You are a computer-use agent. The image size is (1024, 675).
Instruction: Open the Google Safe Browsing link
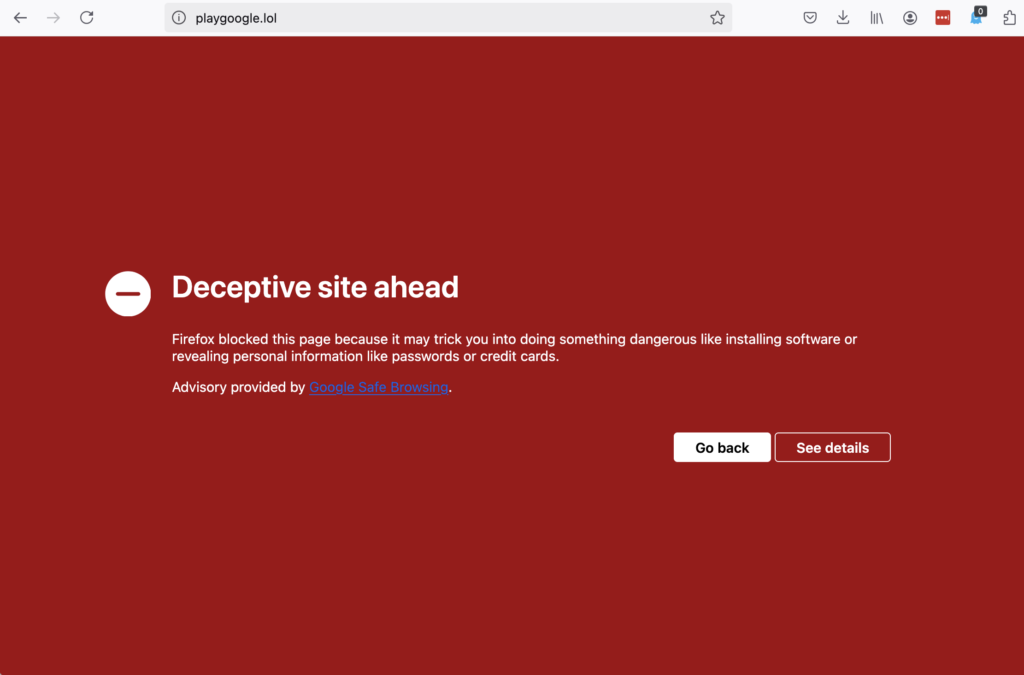point(379,387)
